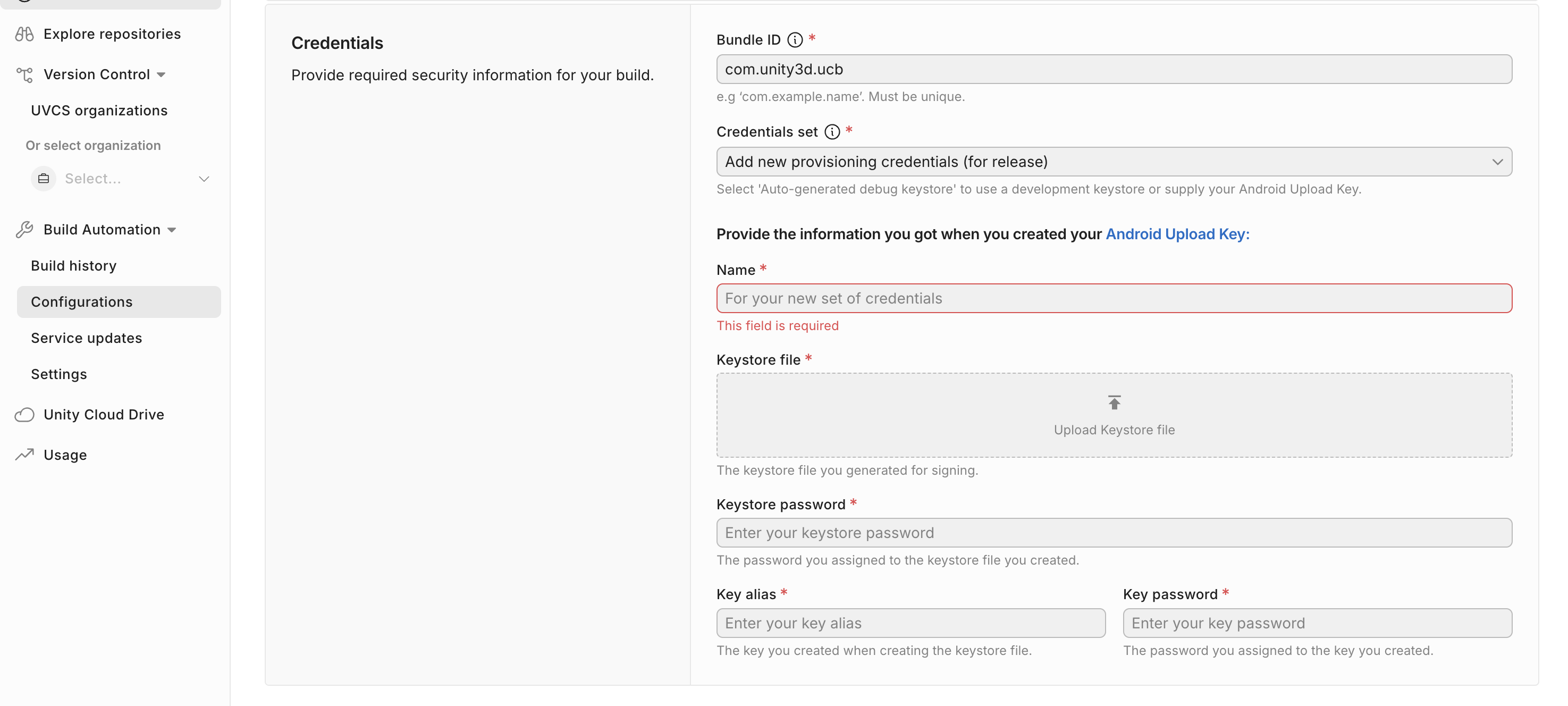Switch to Service updates
1568x706 pixels.
coord(86,338)
